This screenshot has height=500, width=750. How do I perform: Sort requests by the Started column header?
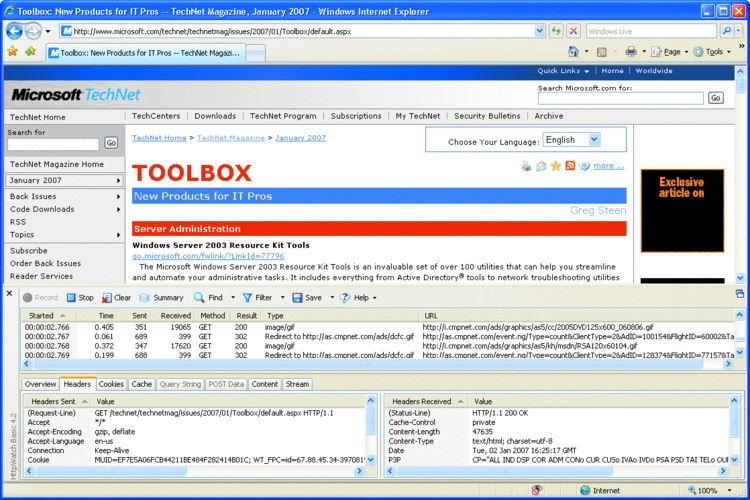pos(47,316)
